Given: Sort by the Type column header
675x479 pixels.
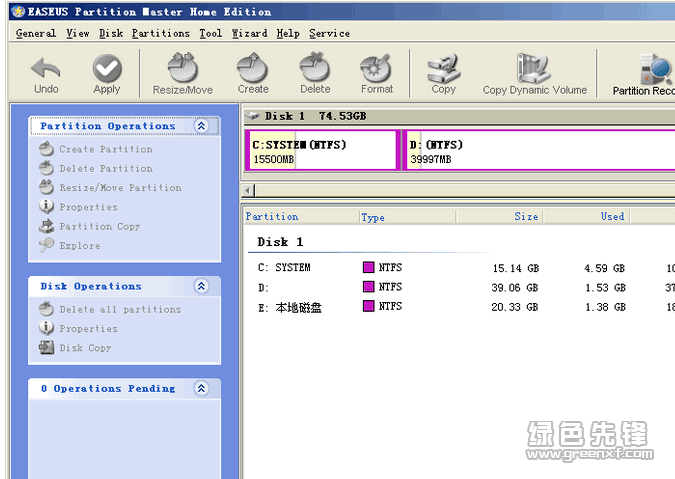Looking at the screenshot, I should coord(408,216).
